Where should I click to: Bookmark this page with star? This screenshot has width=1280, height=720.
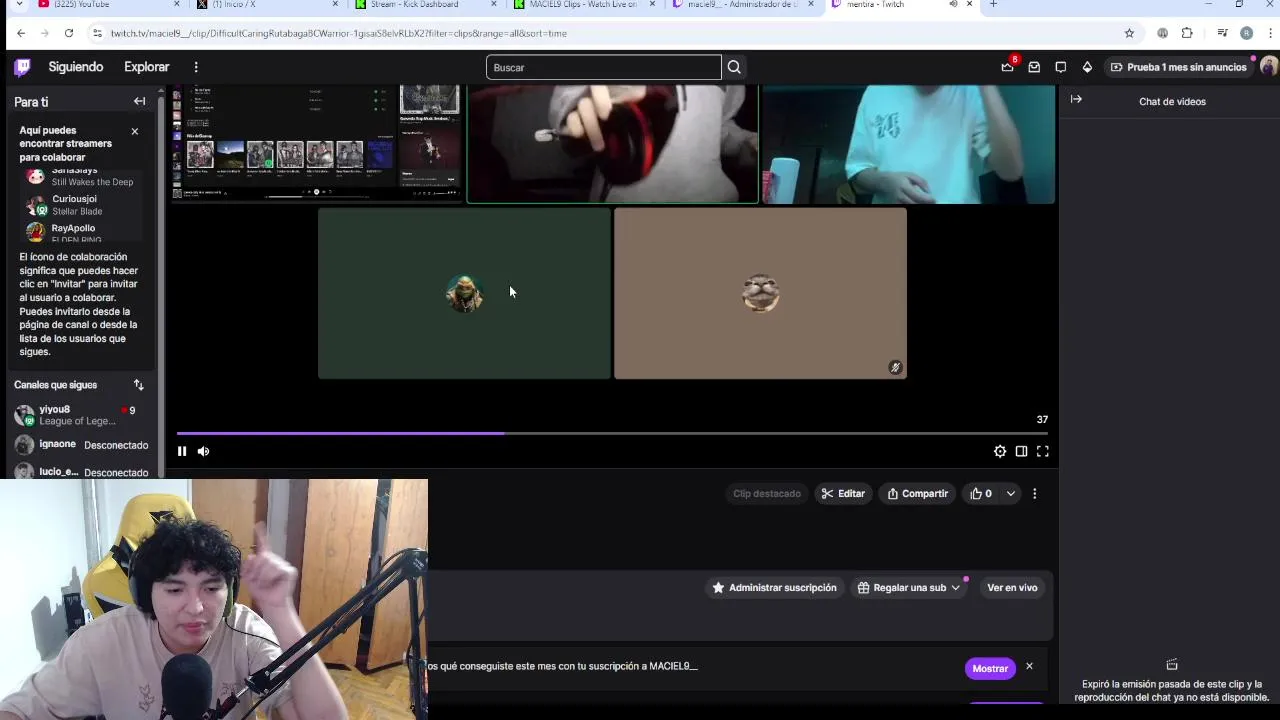click(x=1129, y=33)
